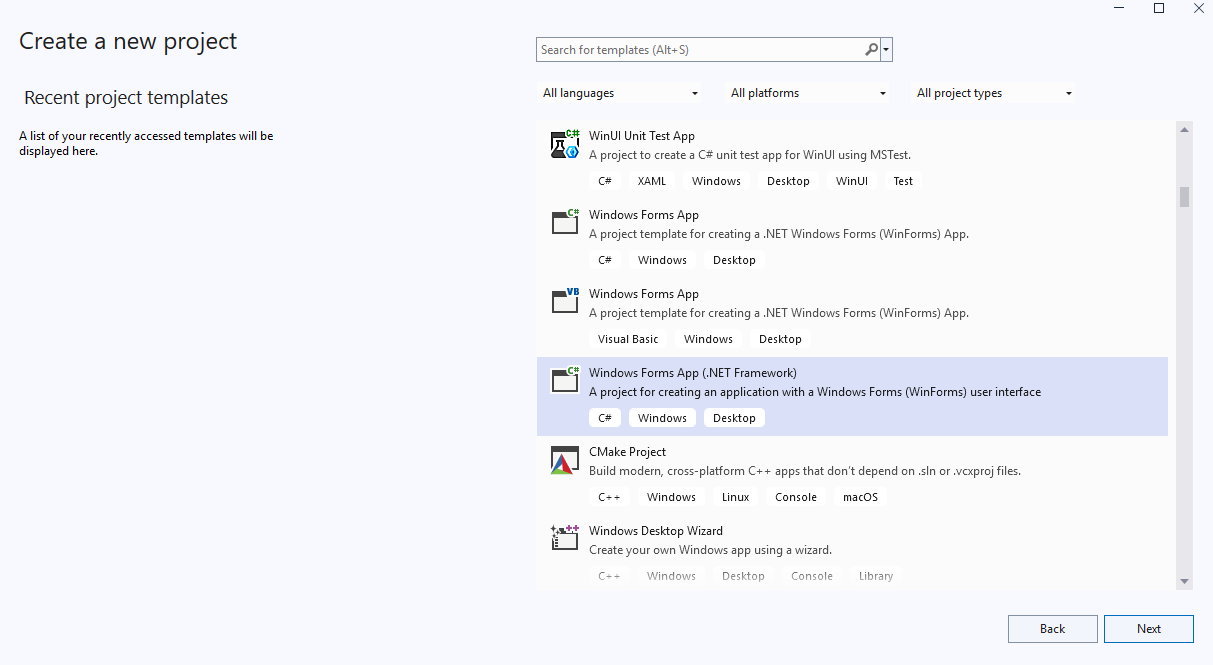The height and width of the screenshot is (665, 1213).
Task: Click the C++ tag on CMake Project
Action: point(609,497)
